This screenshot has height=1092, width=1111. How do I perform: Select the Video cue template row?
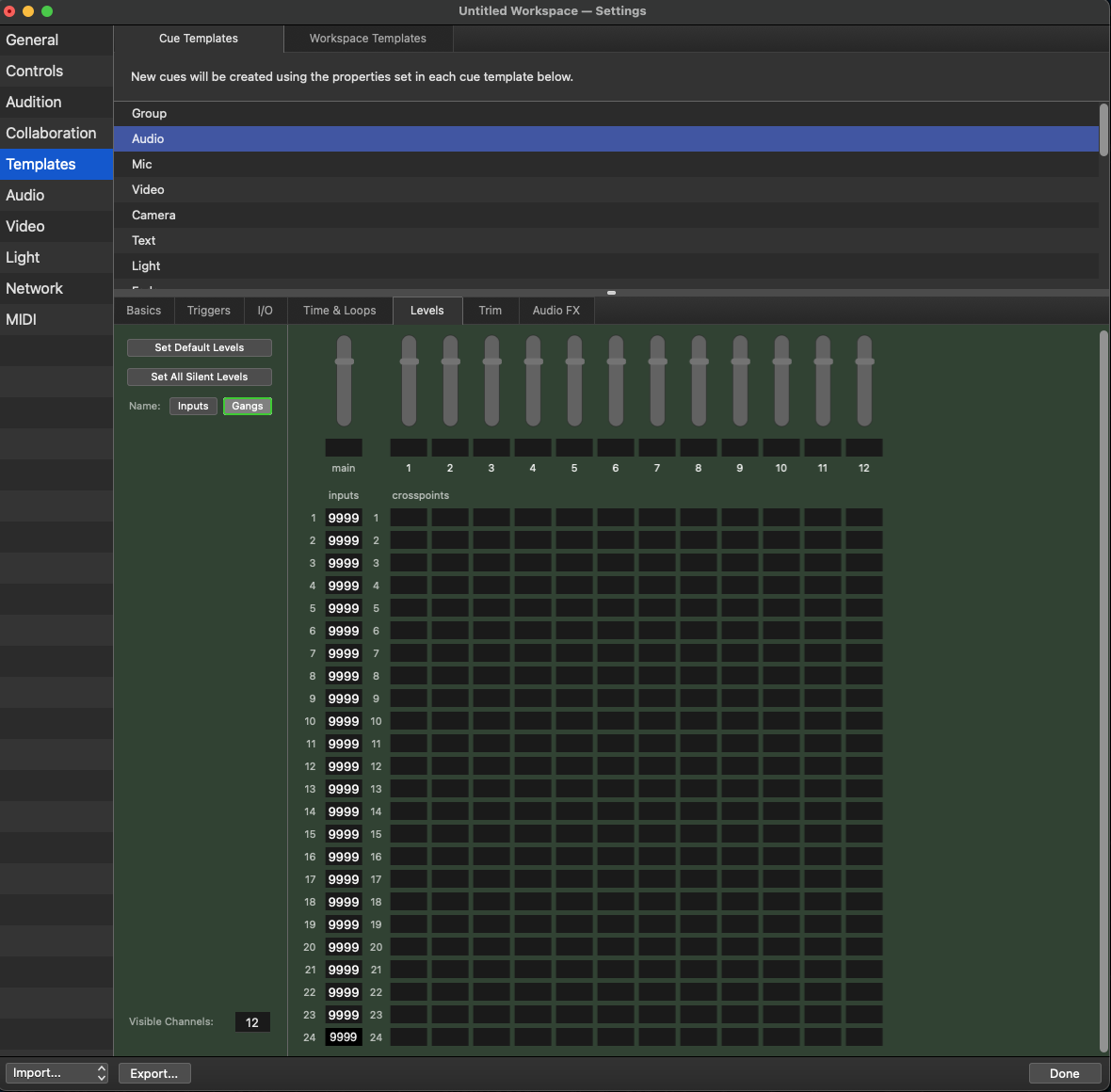tap(148, 189)
